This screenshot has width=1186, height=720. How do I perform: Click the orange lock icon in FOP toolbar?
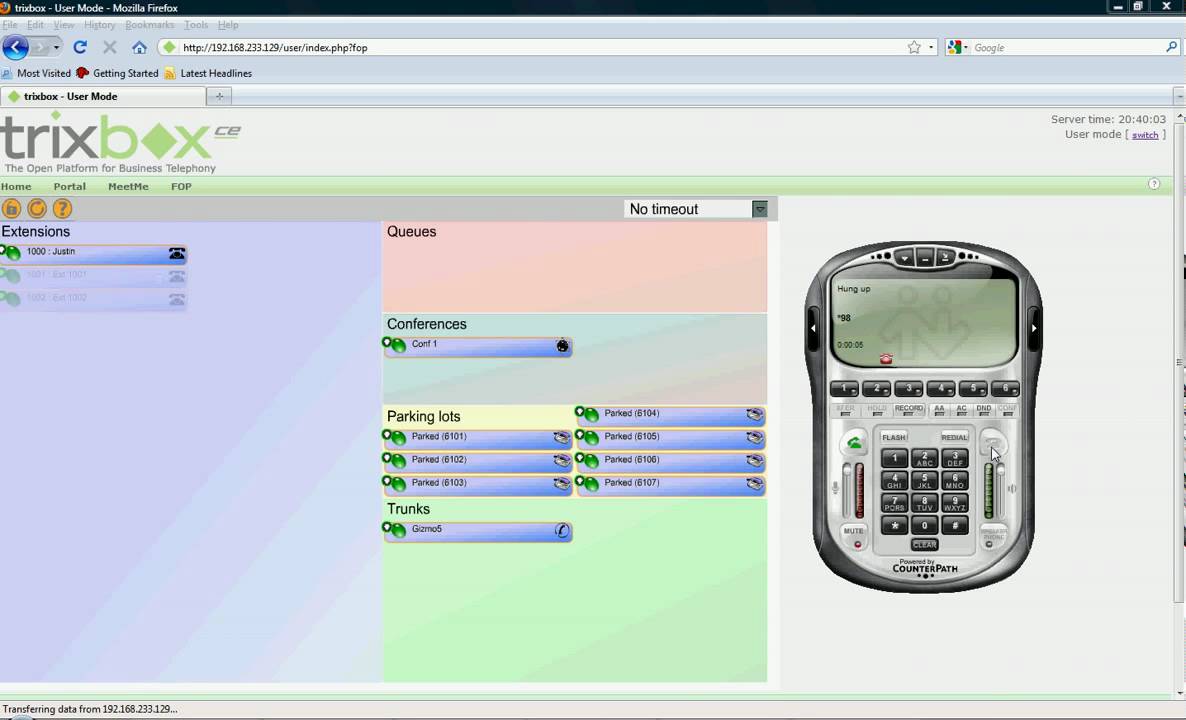click(x=11, y=209)
